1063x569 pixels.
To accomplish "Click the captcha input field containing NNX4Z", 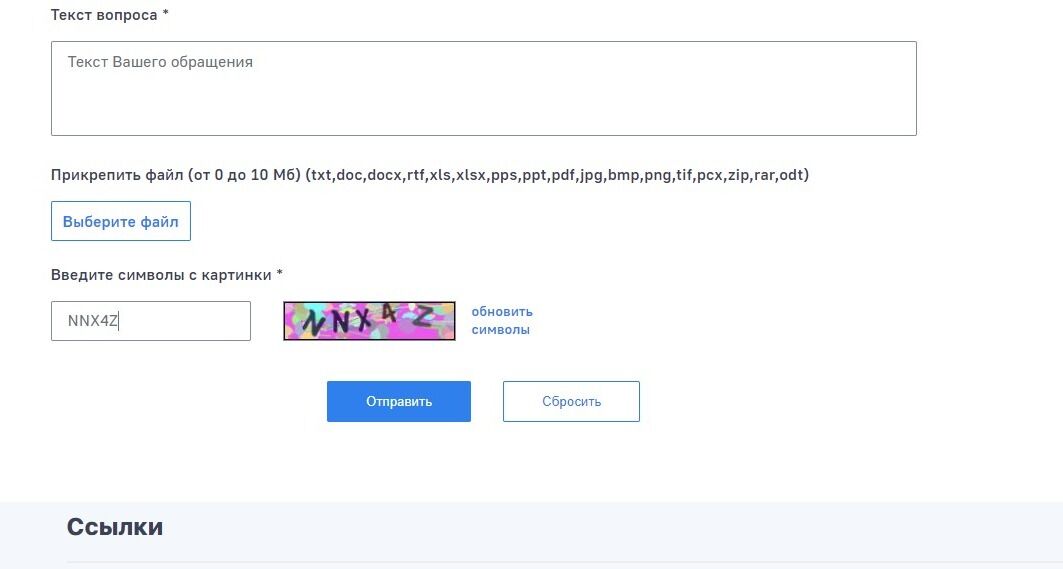I will (151, 321).
